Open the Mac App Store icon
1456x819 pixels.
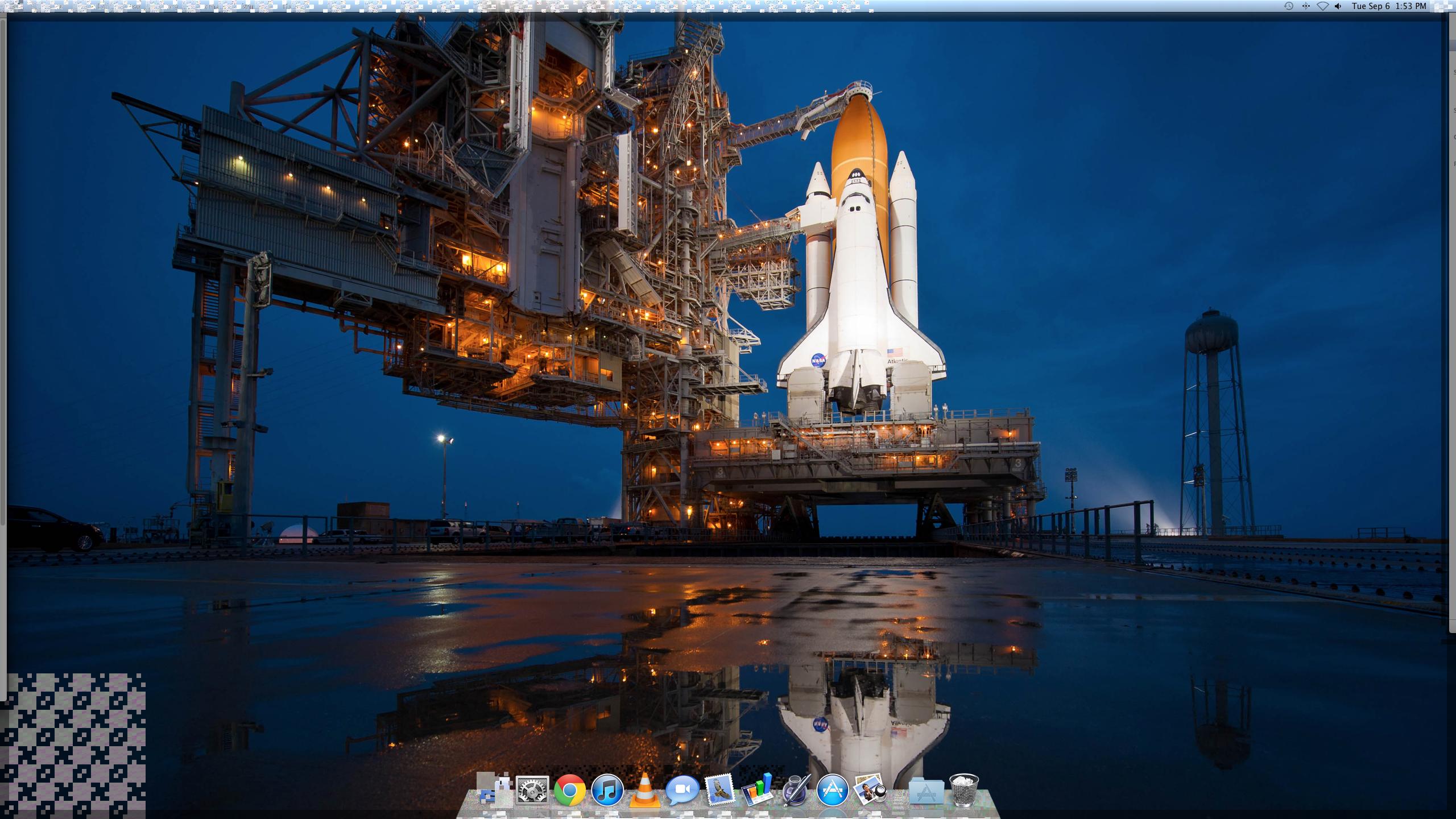pos(832,791)
